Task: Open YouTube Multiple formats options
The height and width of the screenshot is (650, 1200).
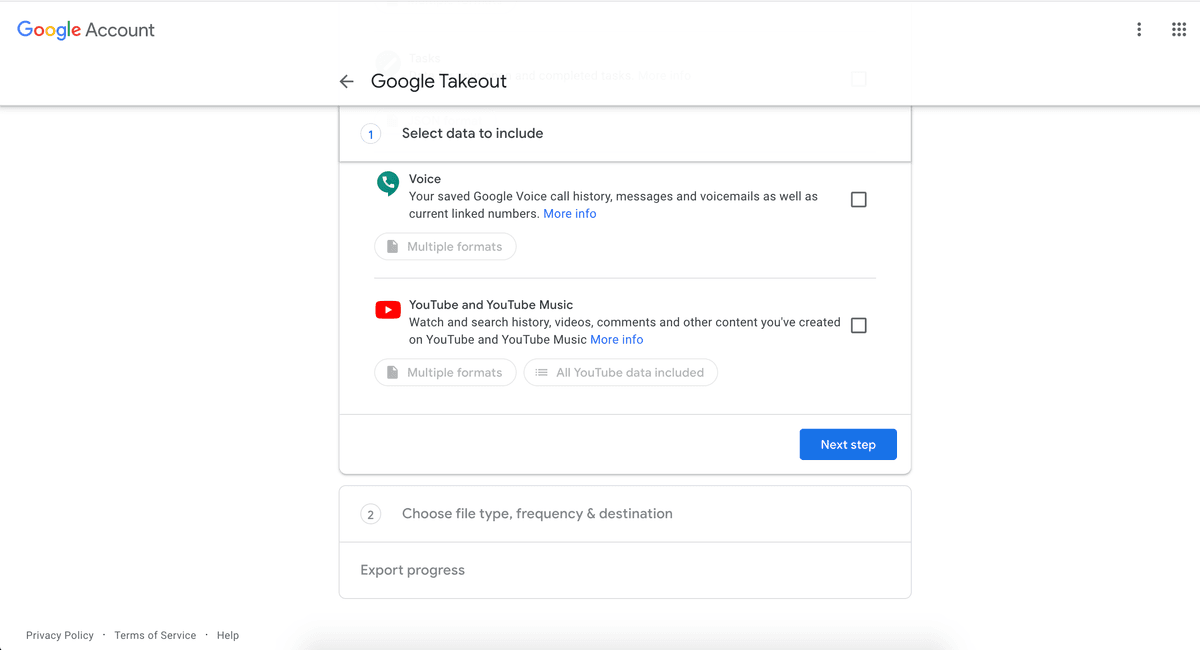Action: click(445, 373)
